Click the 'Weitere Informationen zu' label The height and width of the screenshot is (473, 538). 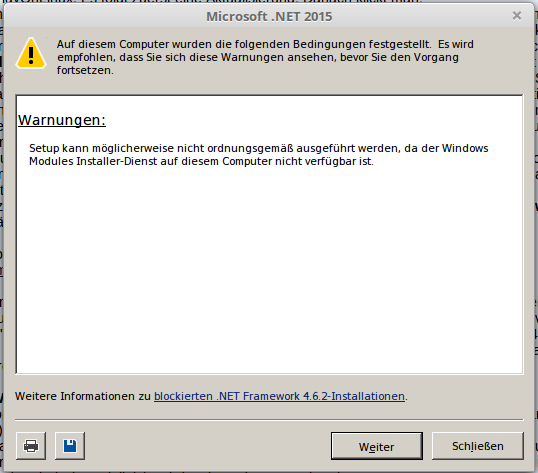(83, 396)
